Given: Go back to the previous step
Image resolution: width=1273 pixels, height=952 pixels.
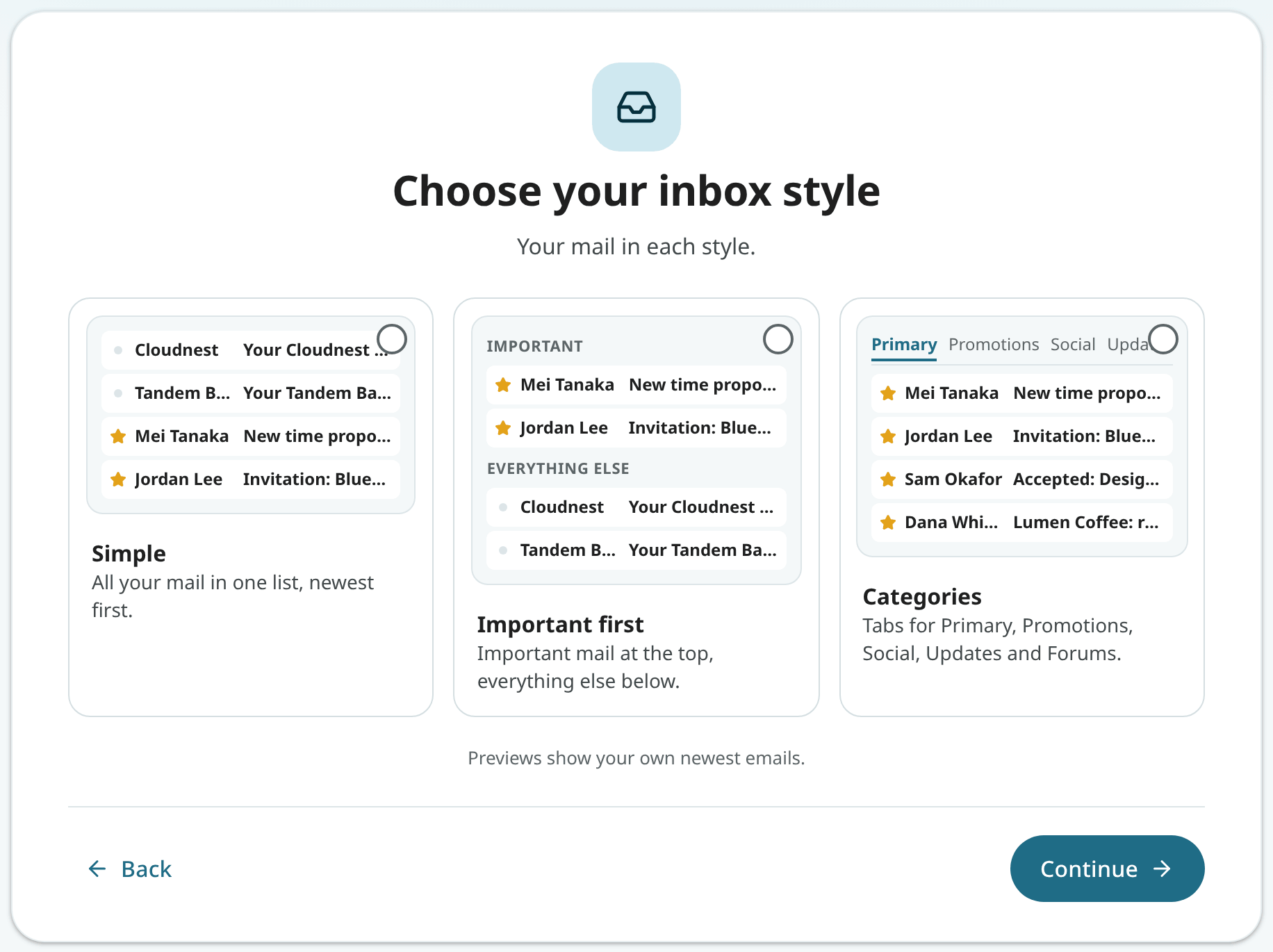Looking at the screenshot, I should 130,869.
